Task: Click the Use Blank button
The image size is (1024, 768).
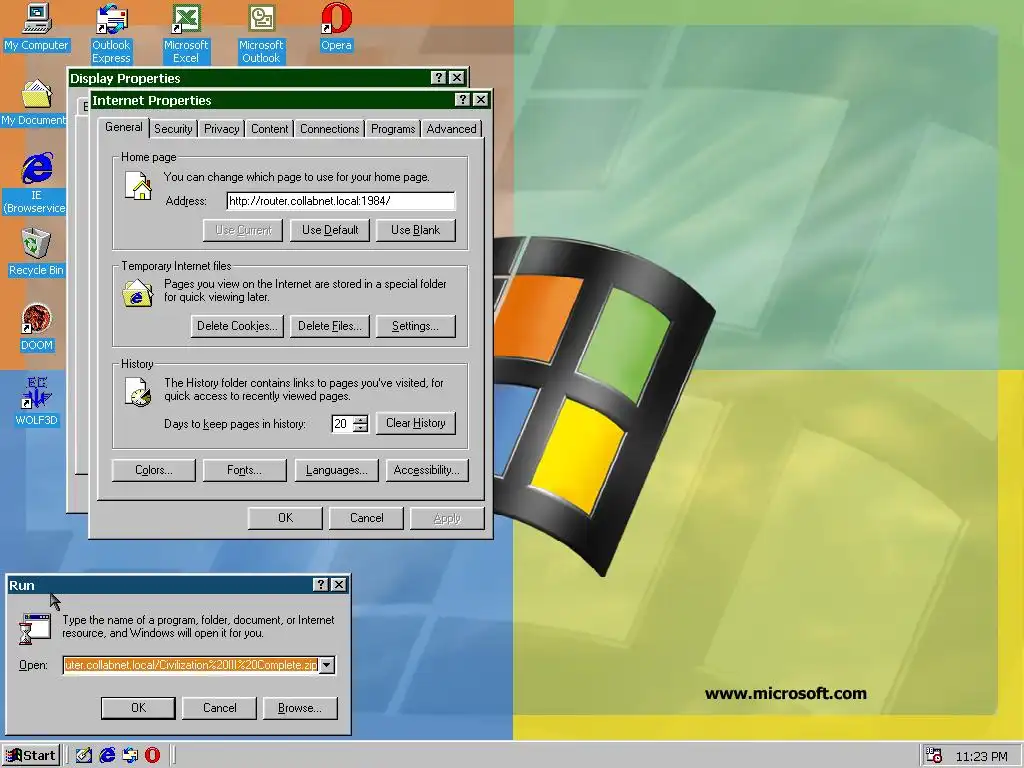Action: 415,230
